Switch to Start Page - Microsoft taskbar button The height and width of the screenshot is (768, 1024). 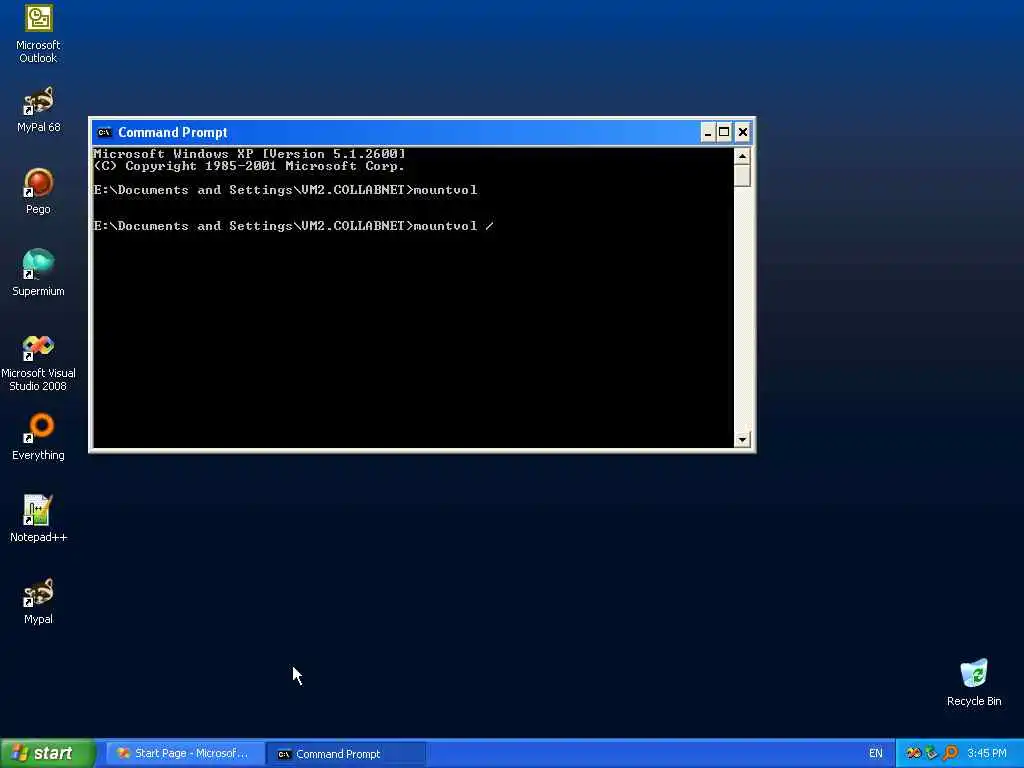click(185, 754)
